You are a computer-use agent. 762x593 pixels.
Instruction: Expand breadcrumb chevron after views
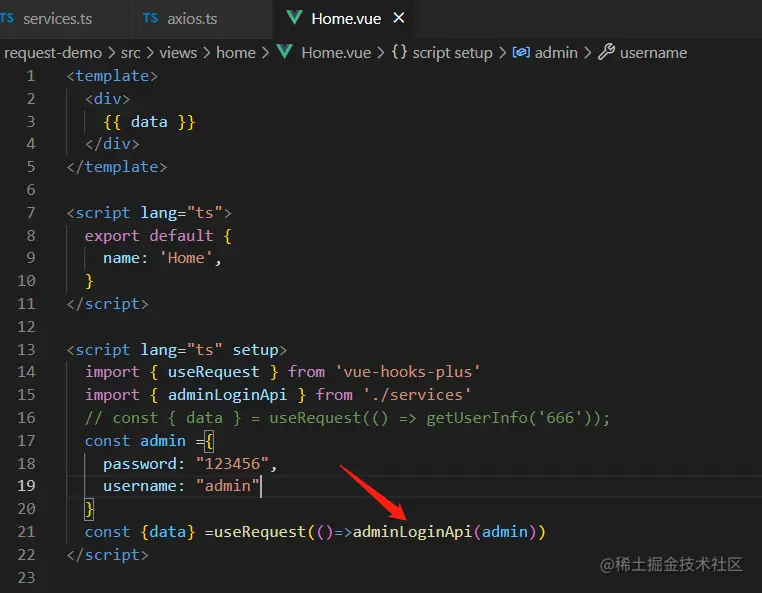point(207,52)
